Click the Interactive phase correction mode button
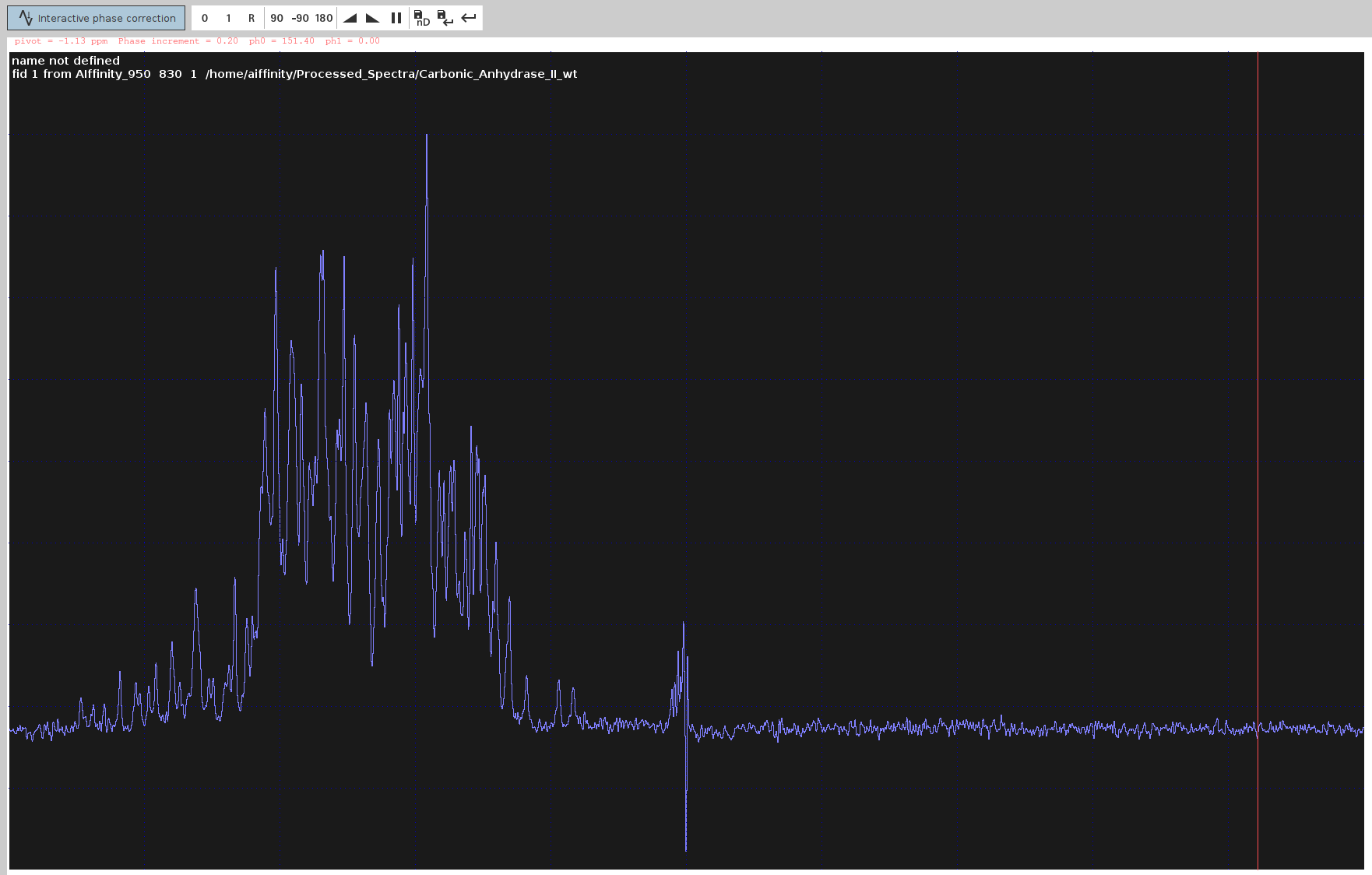Image resolution: width=1372 pixels, height=875 pixels. (97, 18)
